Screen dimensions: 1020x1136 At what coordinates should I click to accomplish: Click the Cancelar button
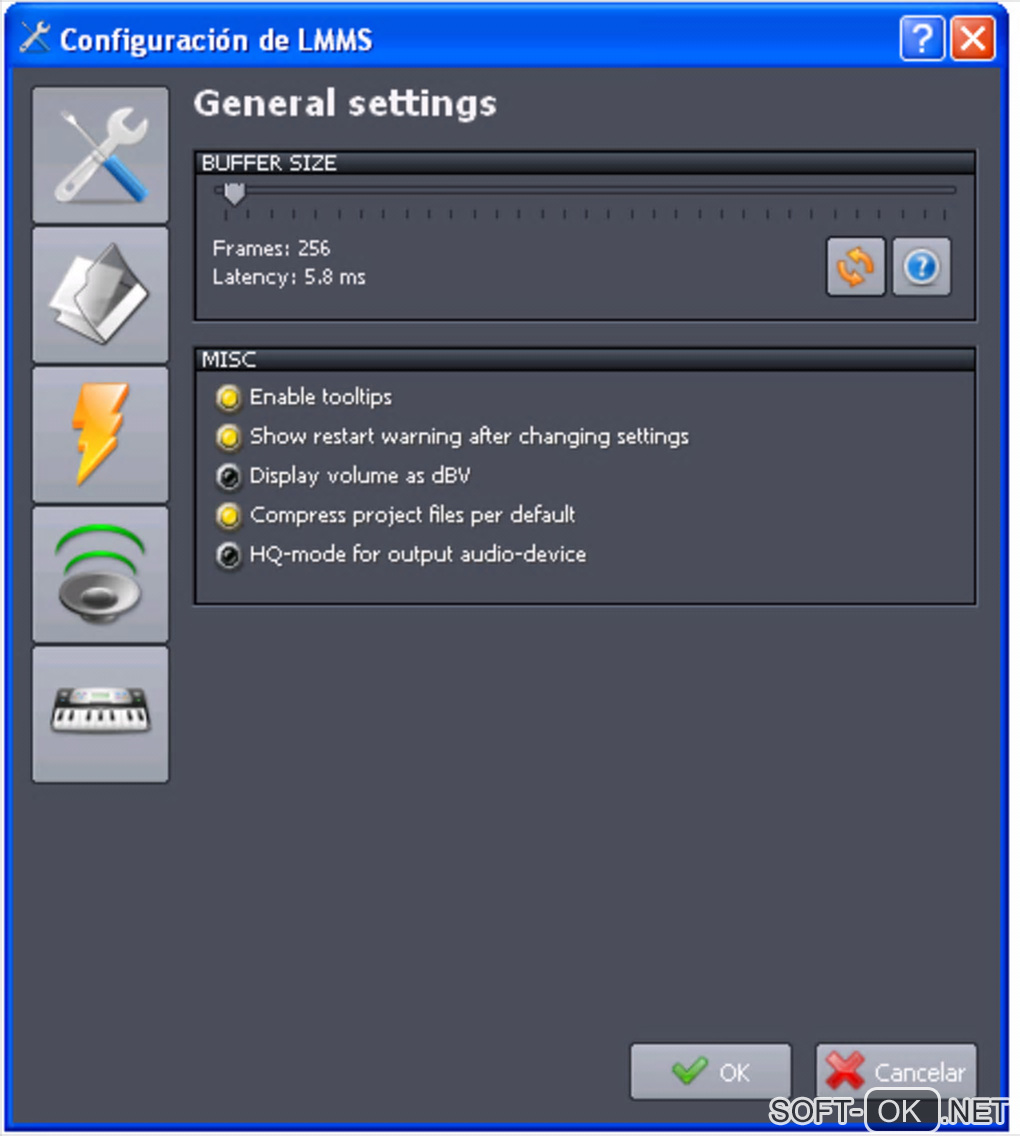coord(896,1072)
